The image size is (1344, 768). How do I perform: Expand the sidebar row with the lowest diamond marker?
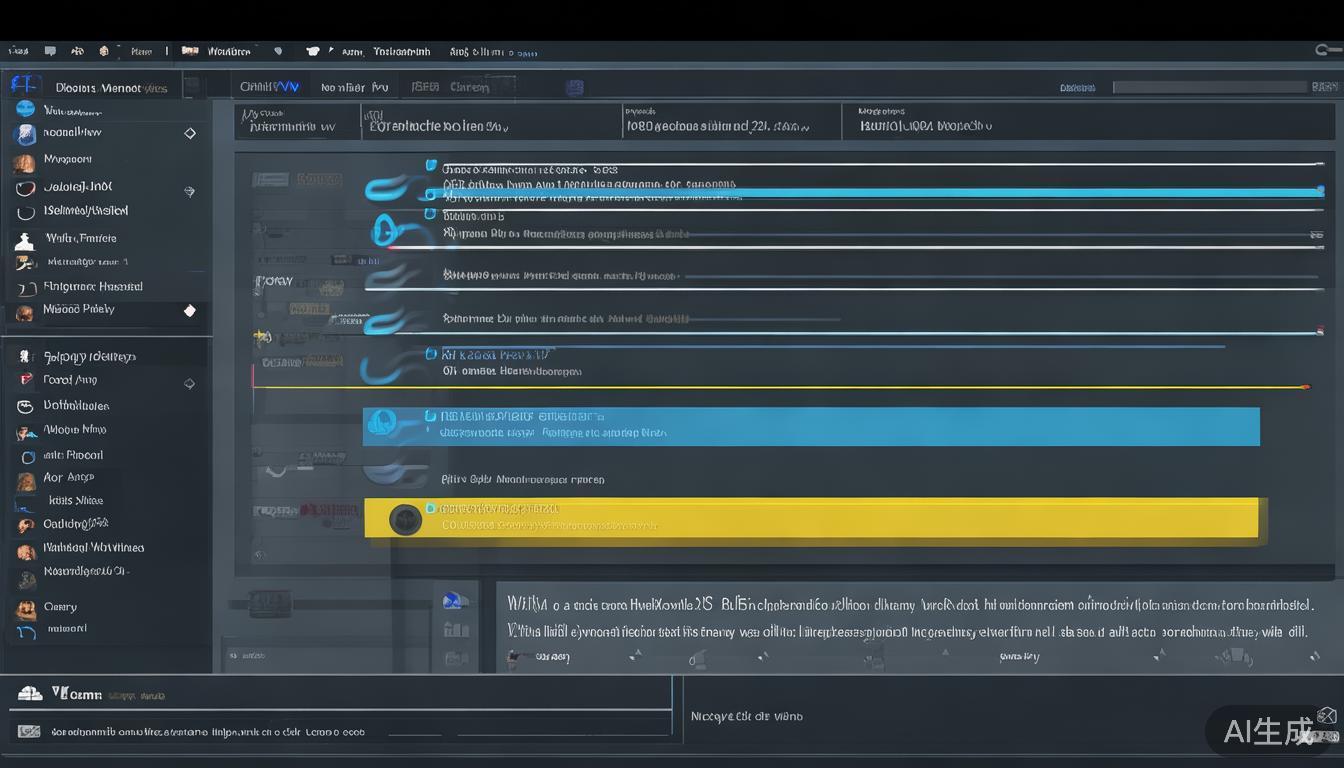tap(189, 384)
